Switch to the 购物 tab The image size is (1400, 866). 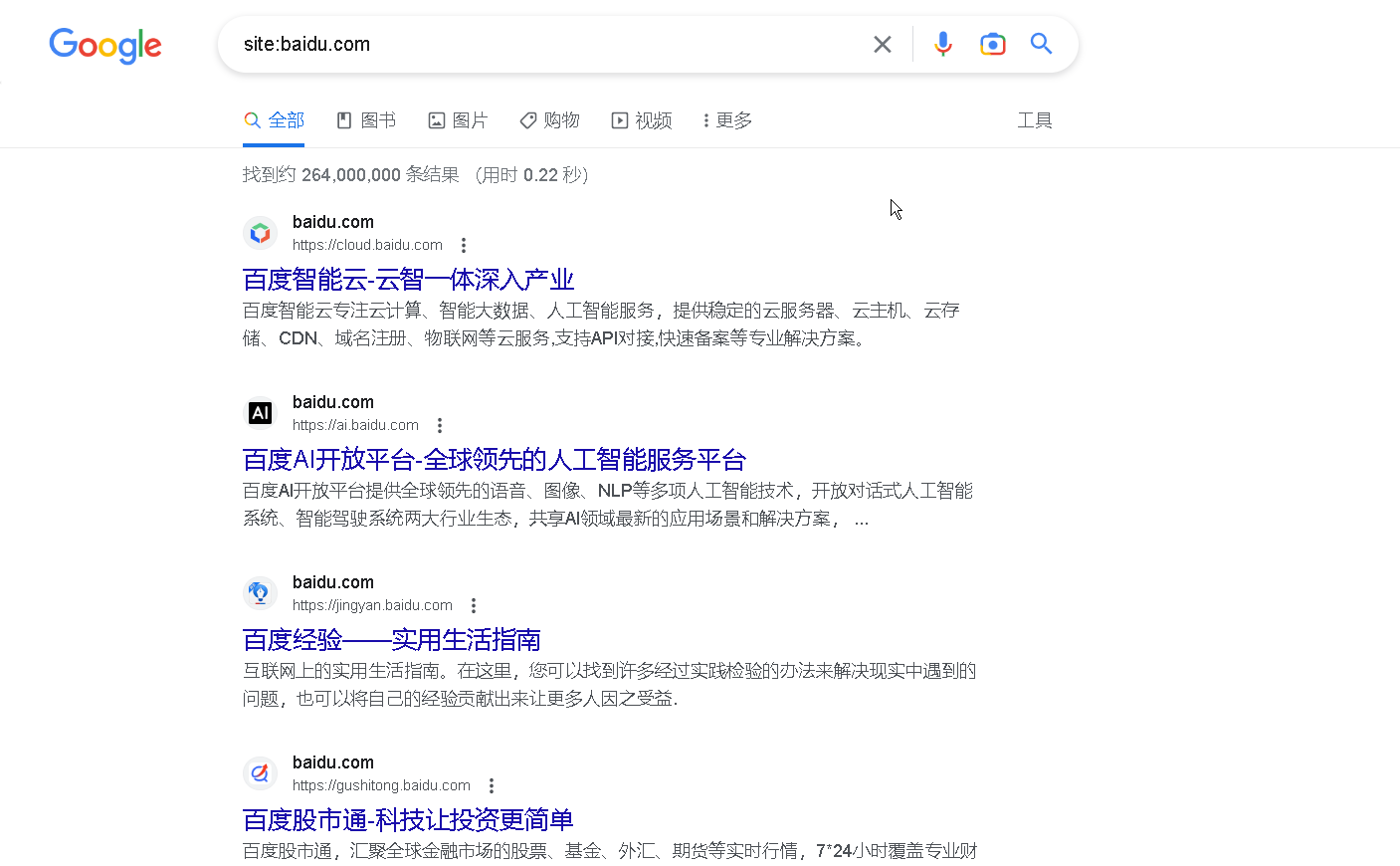[x=549, y=120]
